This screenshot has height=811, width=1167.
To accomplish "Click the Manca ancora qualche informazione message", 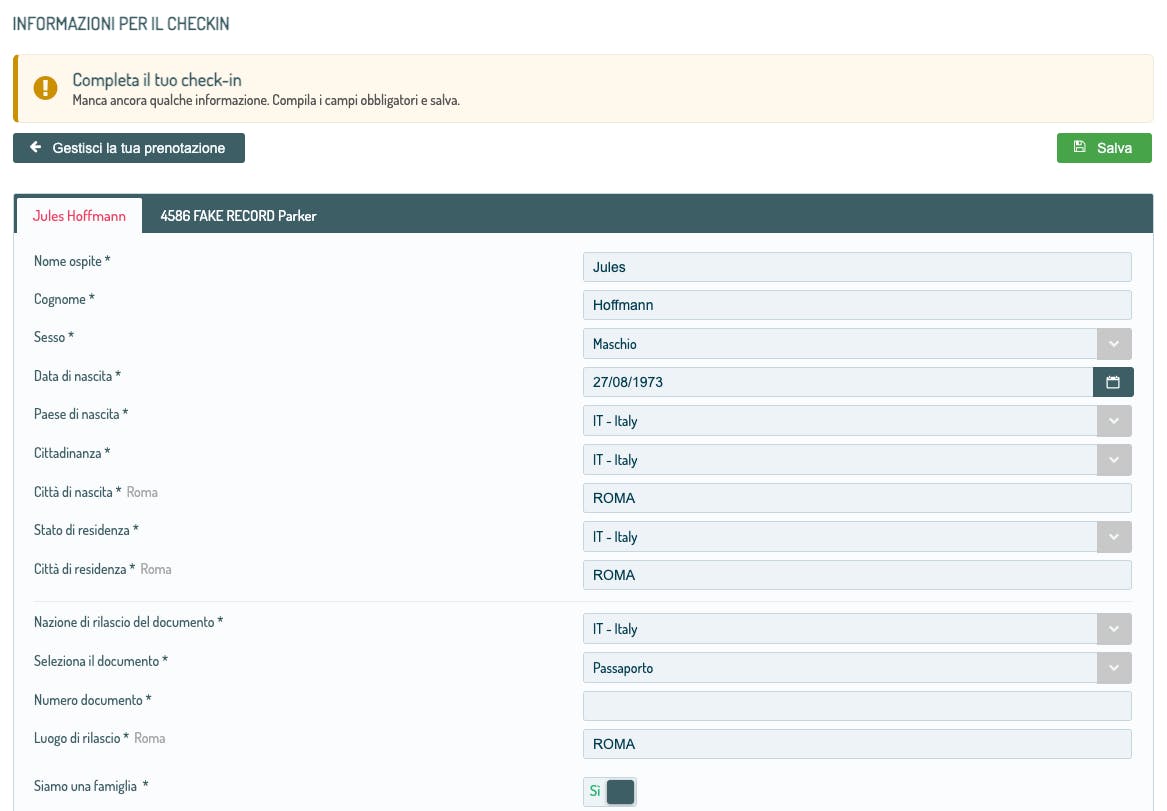I will (x=266, y=100).
